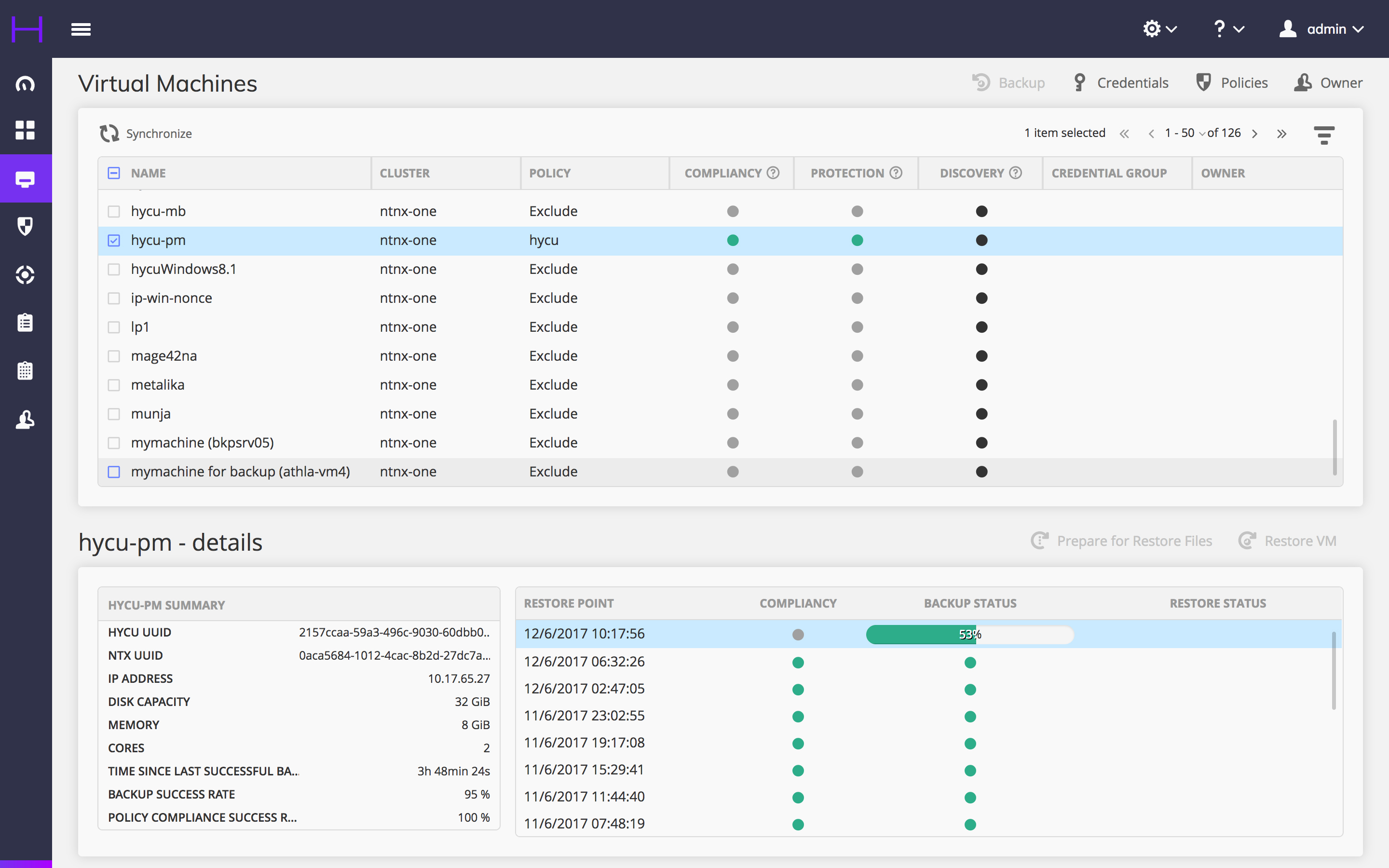Toggle the select-all checkbox in header
Viewport: 1389px width, 868px height.
coord(114,173)
